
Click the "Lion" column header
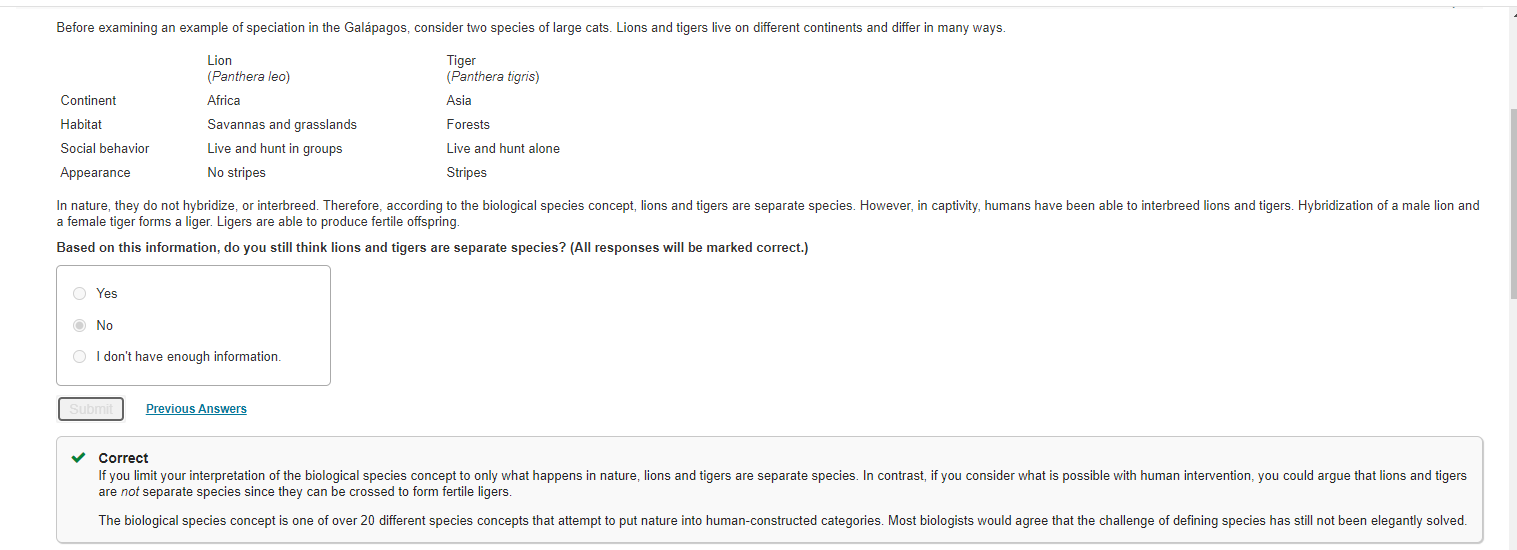220,61
